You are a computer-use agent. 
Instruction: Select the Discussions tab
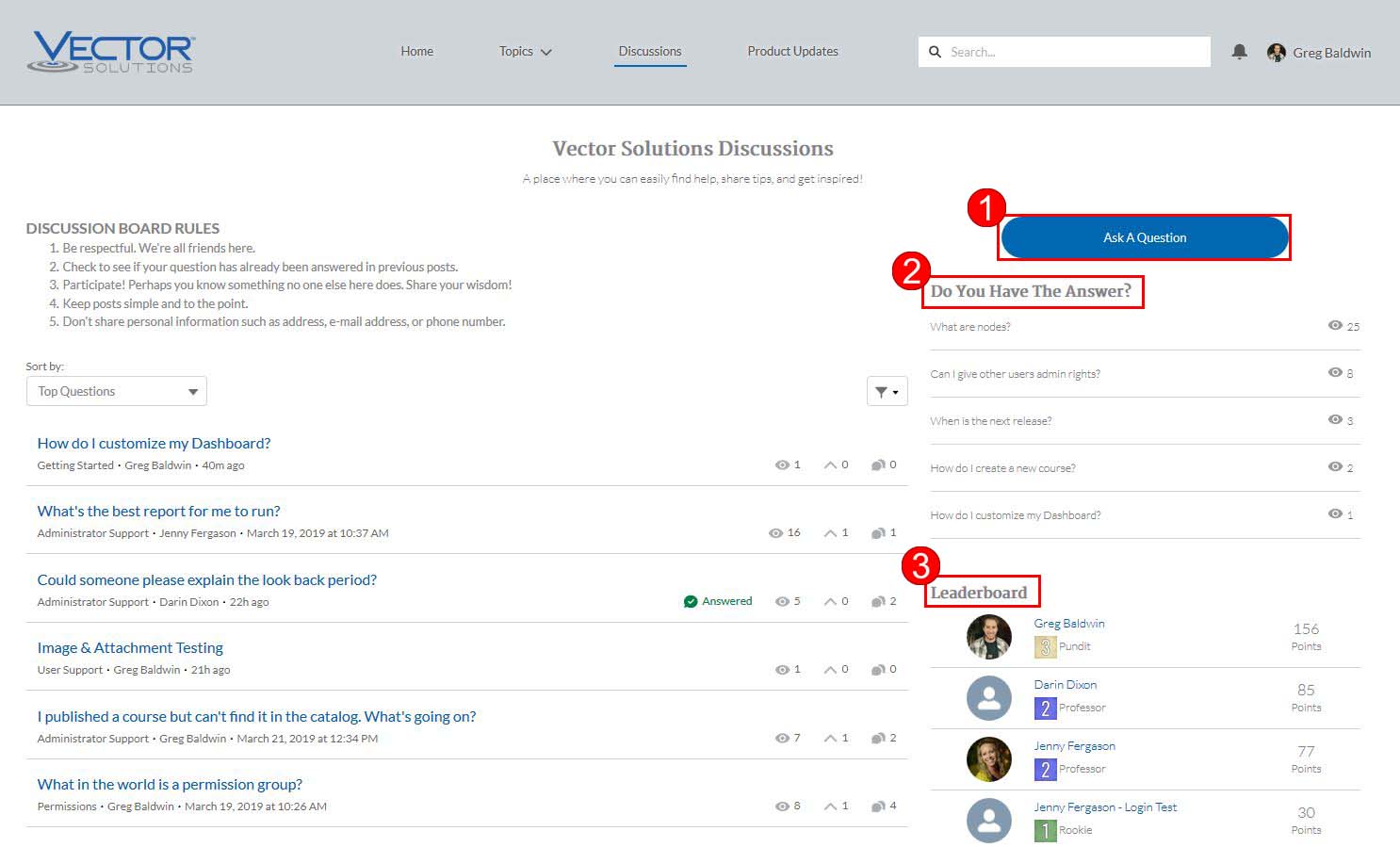[x=649, y=52]
